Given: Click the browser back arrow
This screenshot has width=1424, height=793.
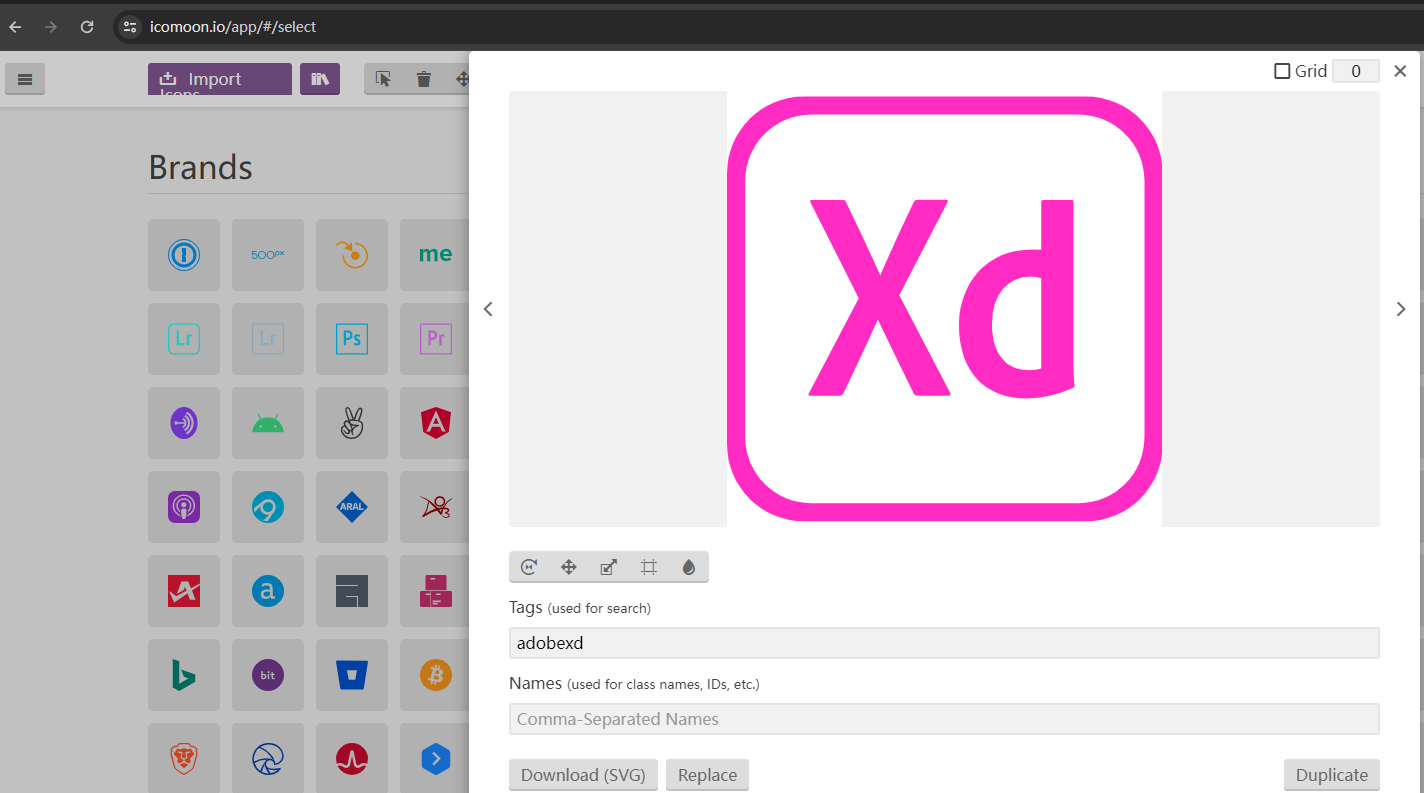Looking at the screenshot, I should click(x=15, y=27).
